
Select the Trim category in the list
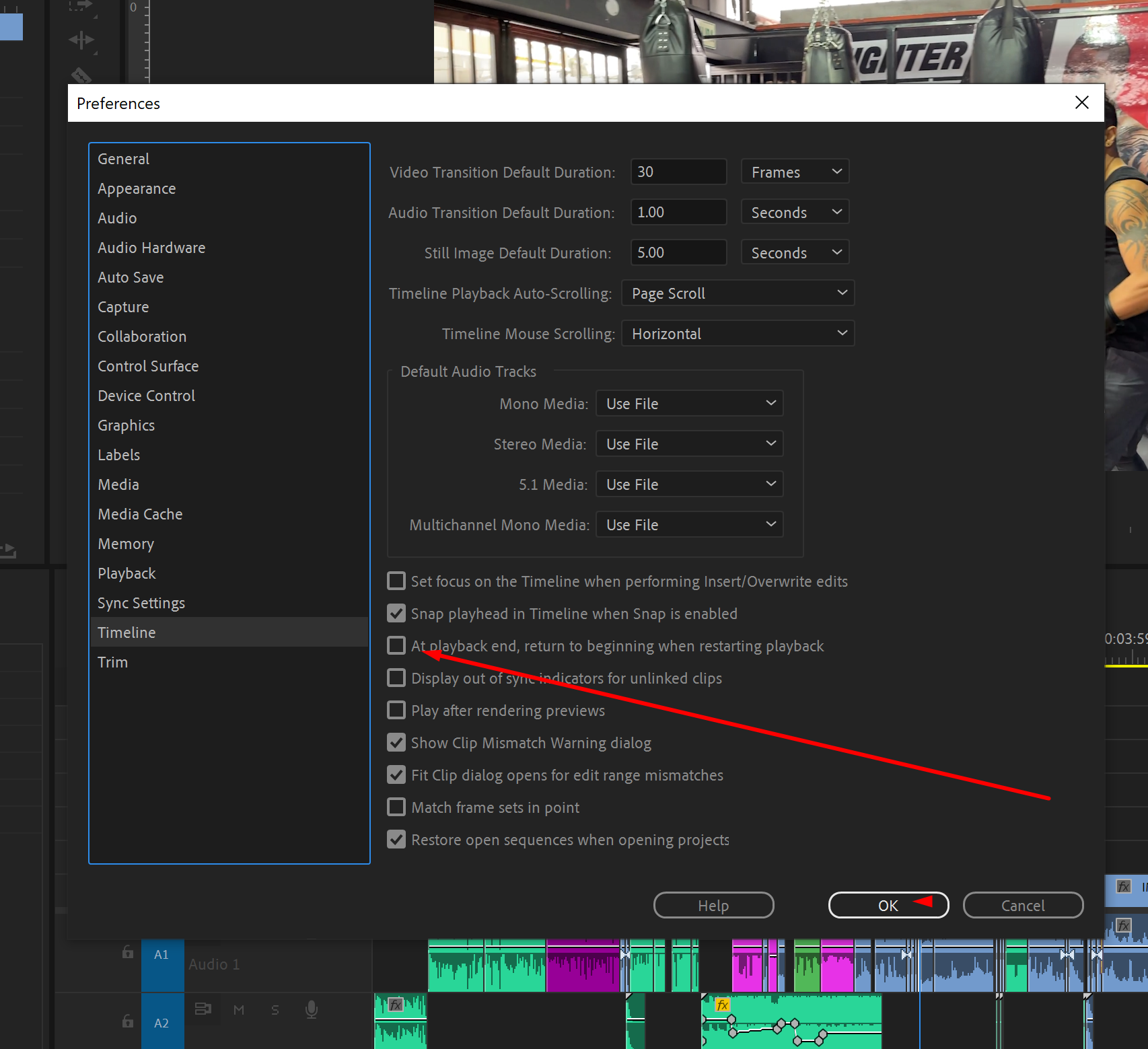pyautogui.click(x=229, y=662)
